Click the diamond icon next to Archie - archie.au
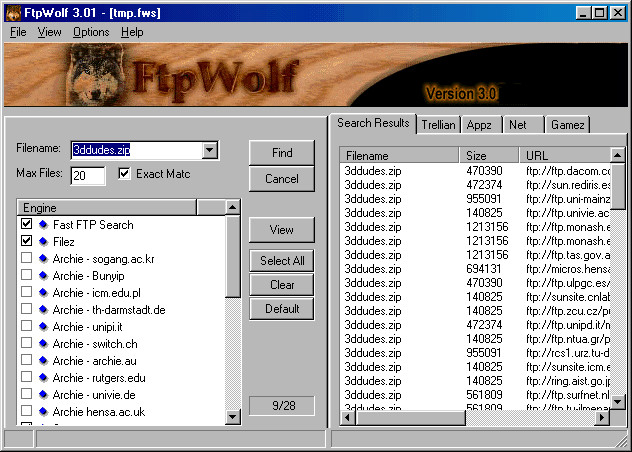This screenshot has width=632, height=452. coord(43,360)
